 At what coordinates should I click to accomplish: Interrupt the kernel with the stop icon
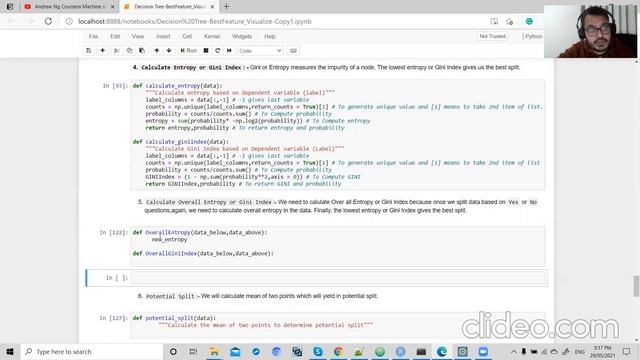point(206,51)
